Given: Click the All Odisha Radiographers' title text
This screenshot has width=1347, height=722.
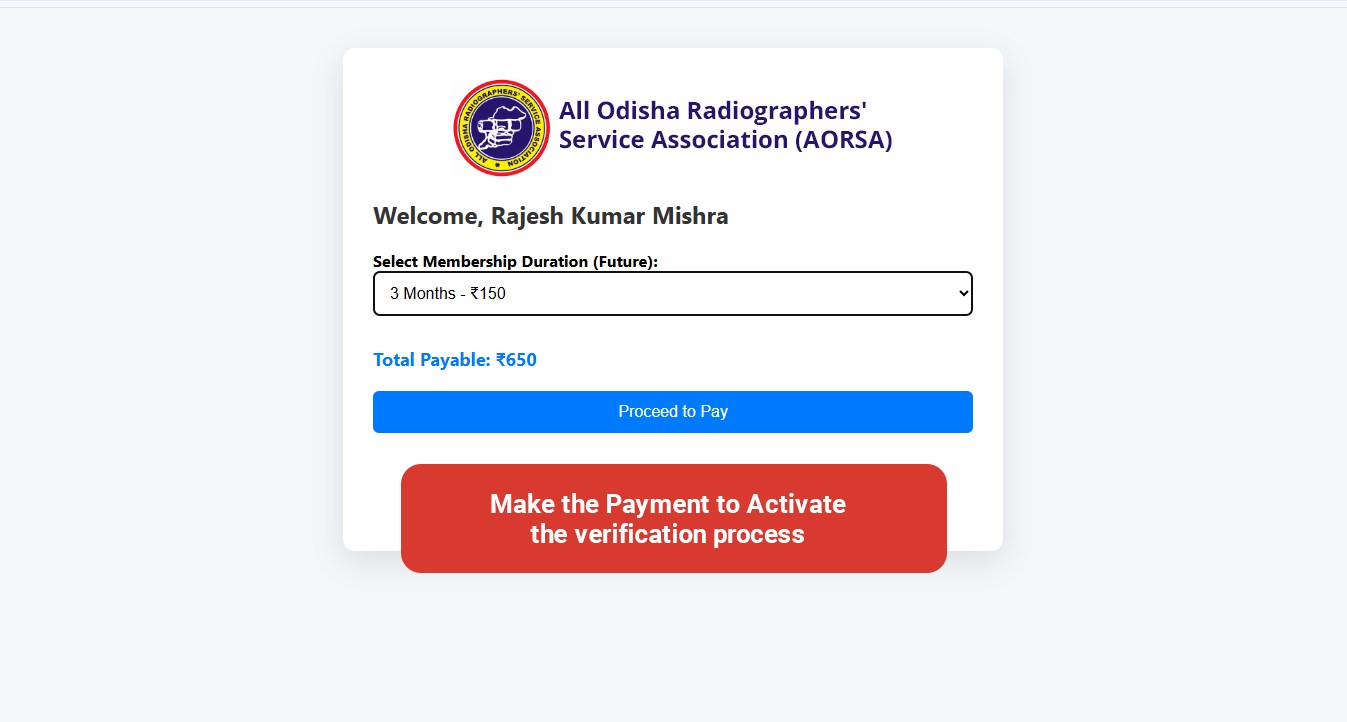Looking at the screenshot, I should (x=712, y=111).
